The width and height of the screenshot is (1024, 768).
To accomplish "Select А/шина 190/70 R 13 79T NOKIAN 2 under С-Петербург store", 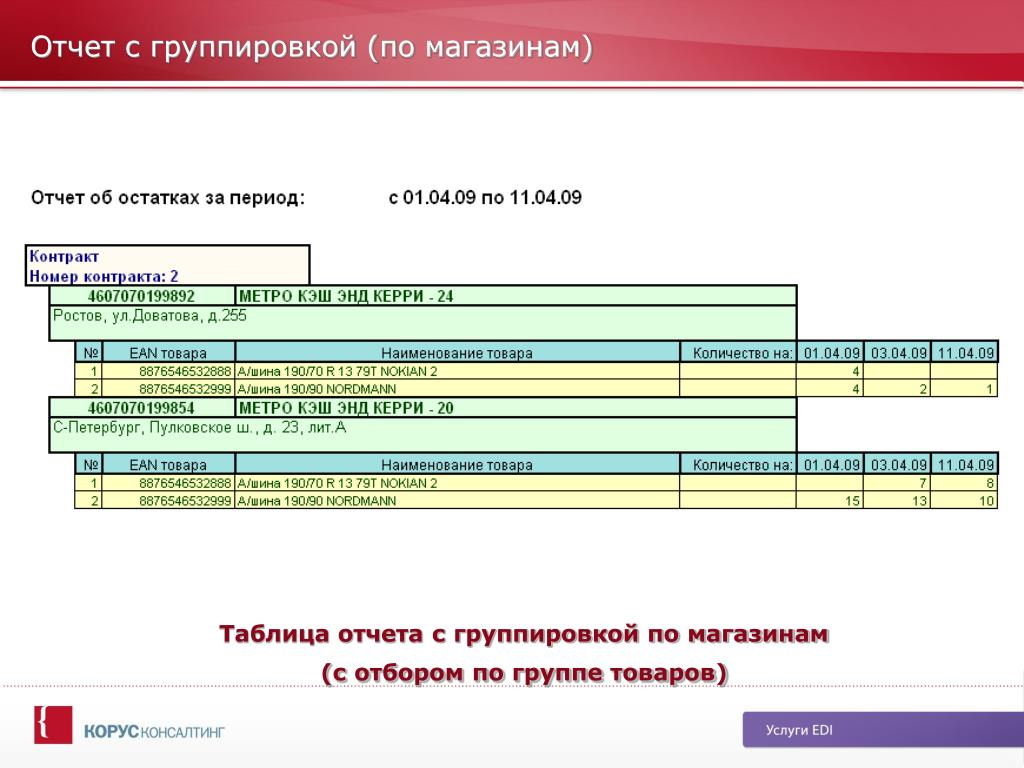I will point(457,483).
